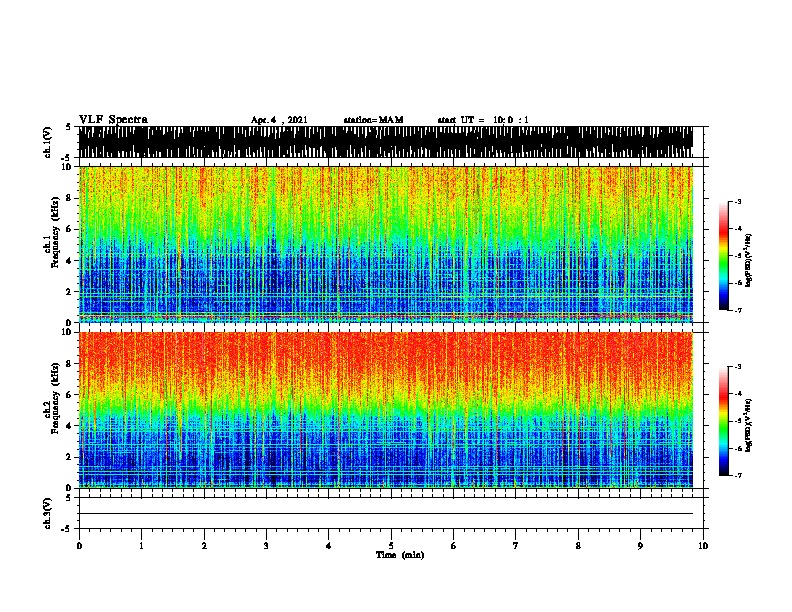Select time axis tick label 4

329,546
